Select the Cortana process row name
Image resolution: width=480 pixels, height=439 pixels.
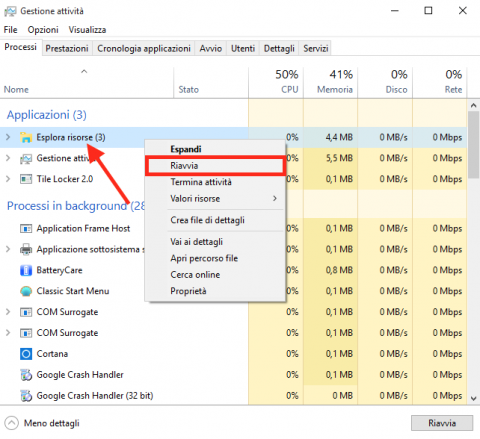(x=52, y=354)
